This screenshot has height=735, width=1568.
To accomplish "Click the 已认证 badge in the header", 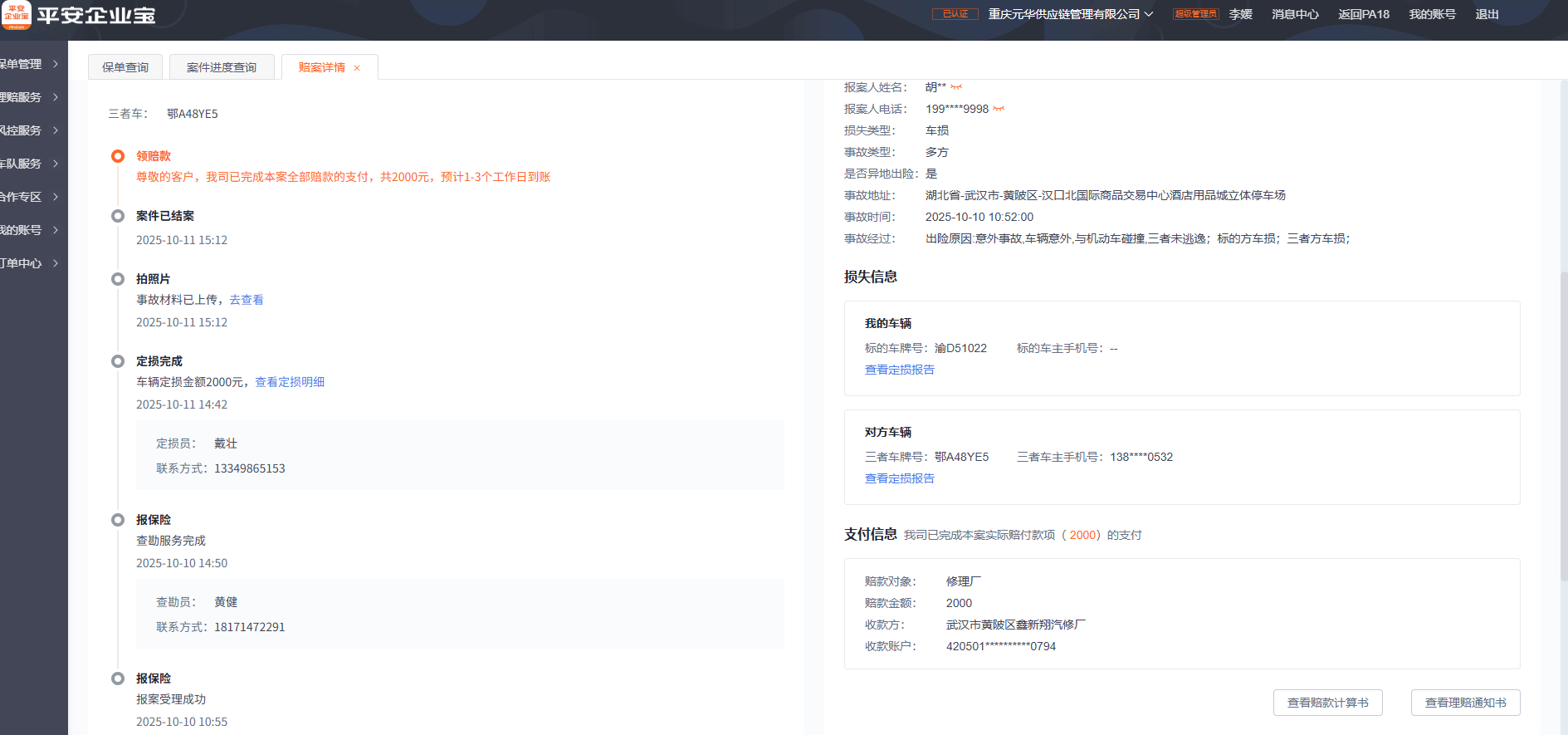I will (x=955, y=14).
